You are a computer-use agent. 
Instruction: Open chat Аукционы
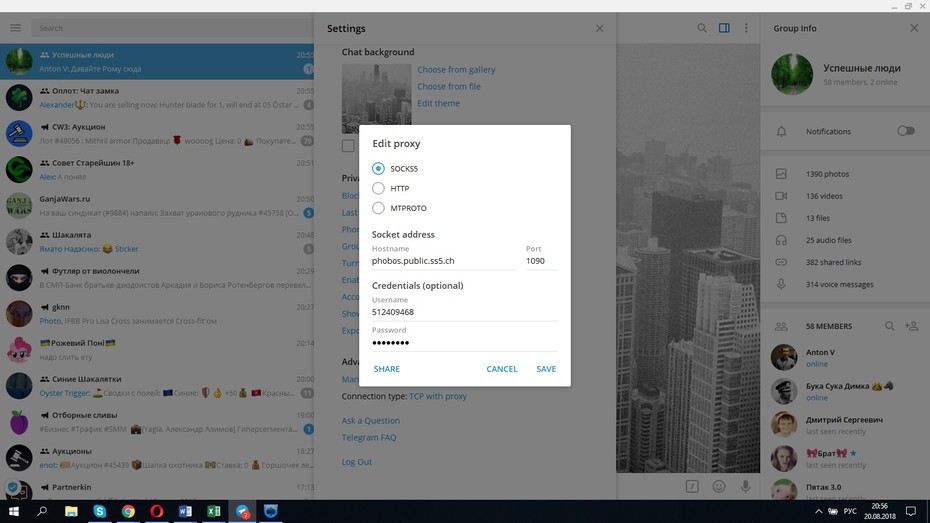point(157,458)
